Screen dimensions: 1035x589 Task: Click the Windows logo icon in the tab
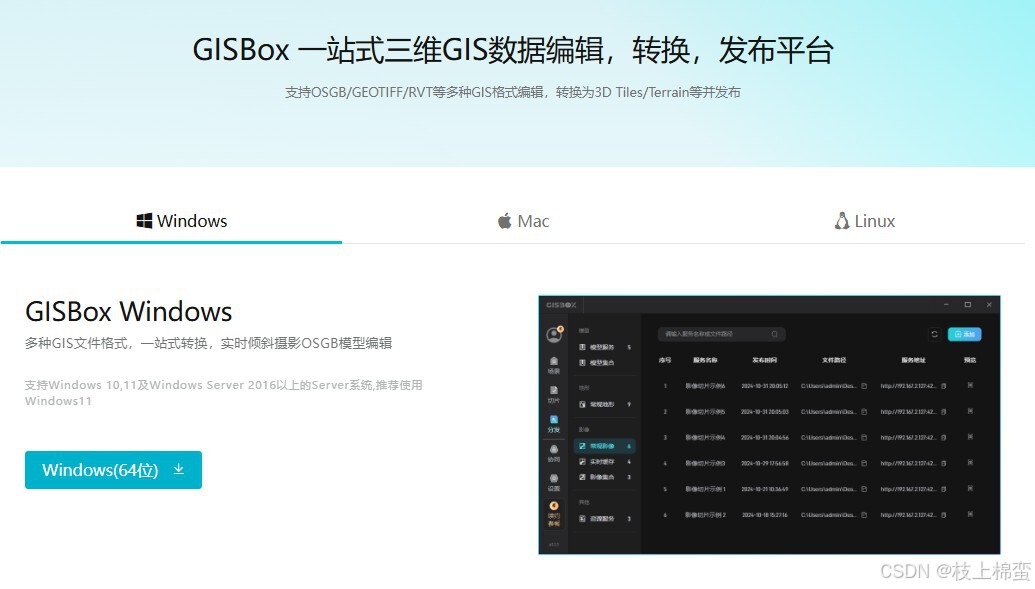click(x=144, y=221)
